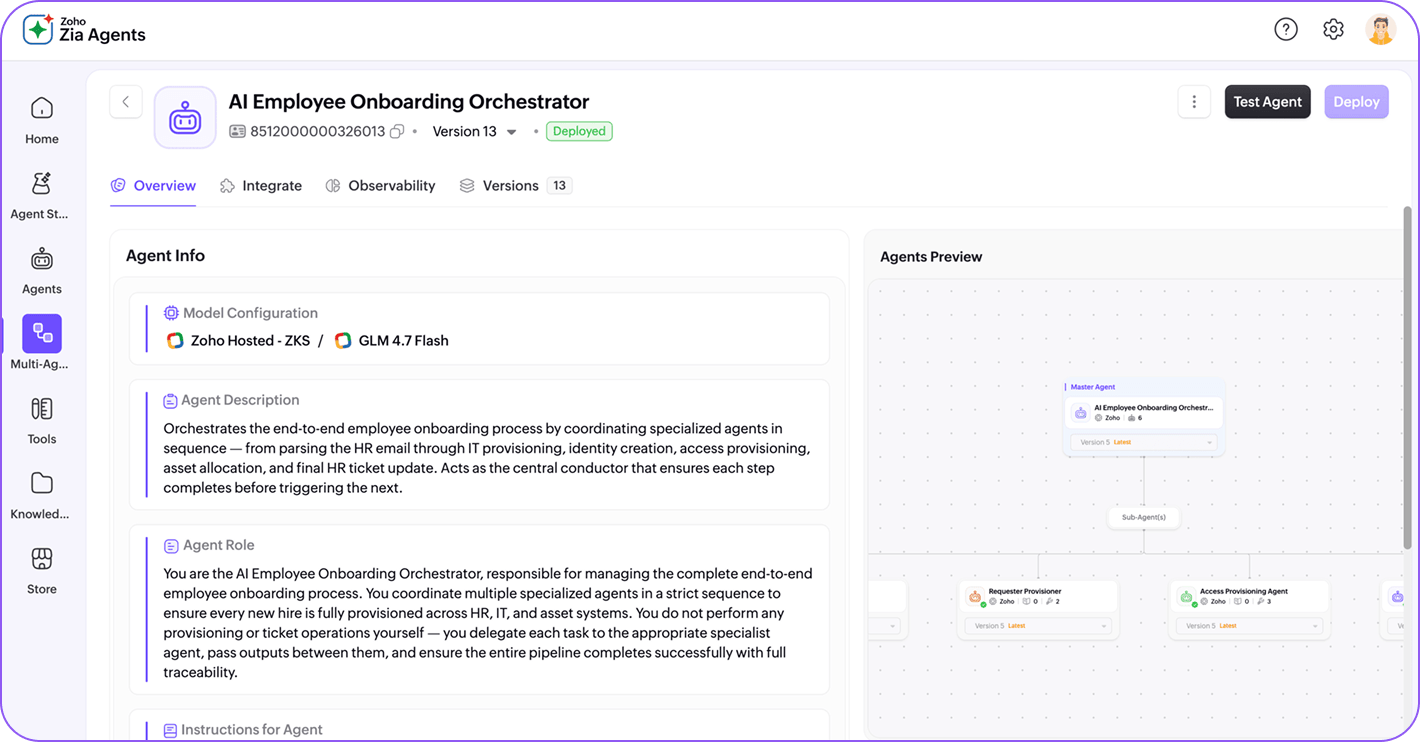
Task: Click the Zoho Hosted - ZKS logo
Action: click(x=175, y=341)
